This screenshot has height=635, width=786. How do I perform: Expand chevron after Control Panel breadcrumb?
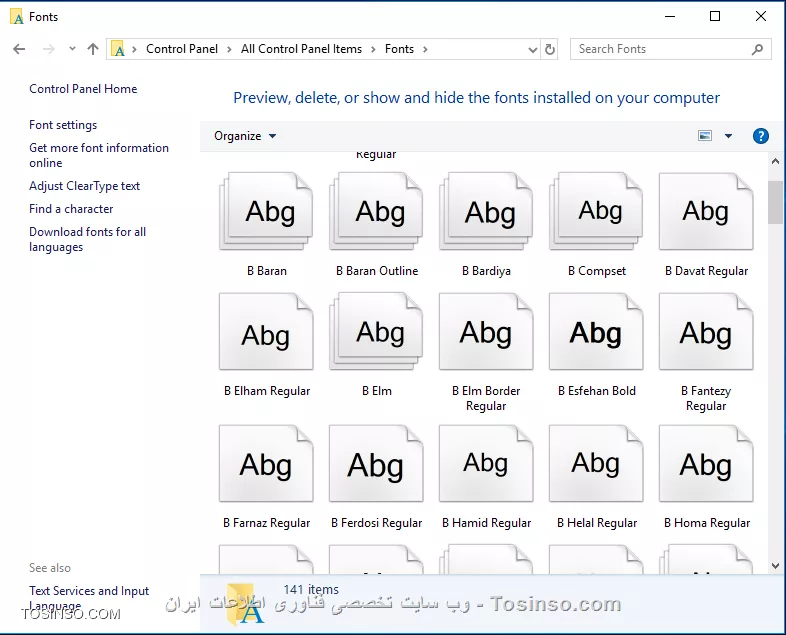pyautogui.click(x=229, y=49)
